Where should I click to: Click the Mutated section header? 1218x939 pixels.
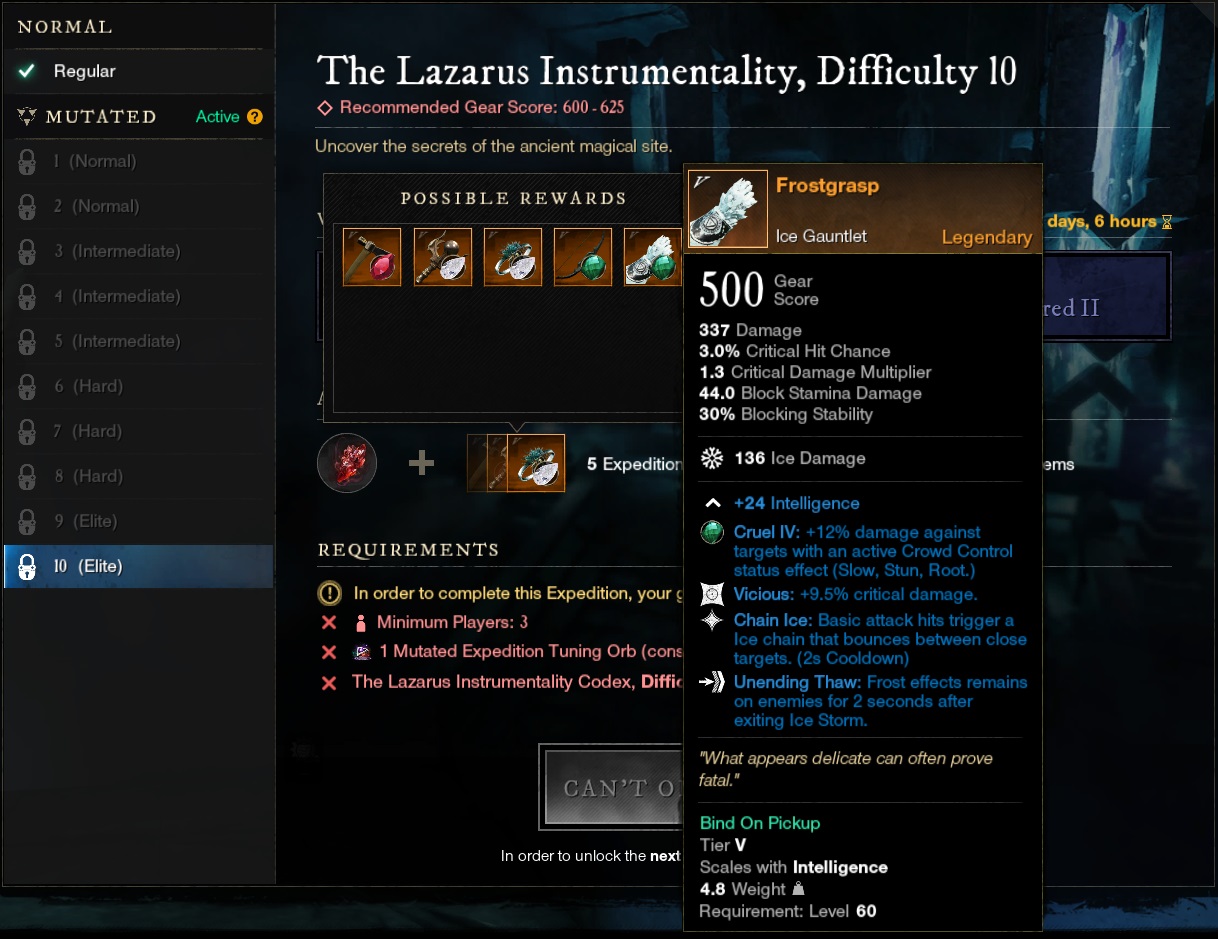[101, 117]
